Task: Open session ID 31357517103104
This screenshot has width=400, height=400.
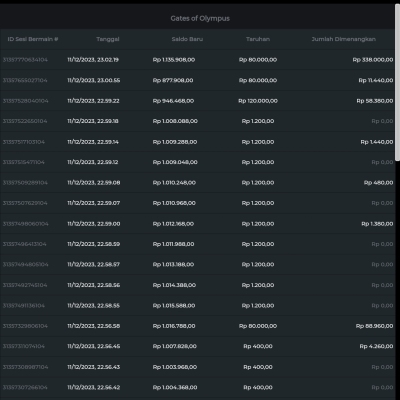Action: (x=24, y=142)
